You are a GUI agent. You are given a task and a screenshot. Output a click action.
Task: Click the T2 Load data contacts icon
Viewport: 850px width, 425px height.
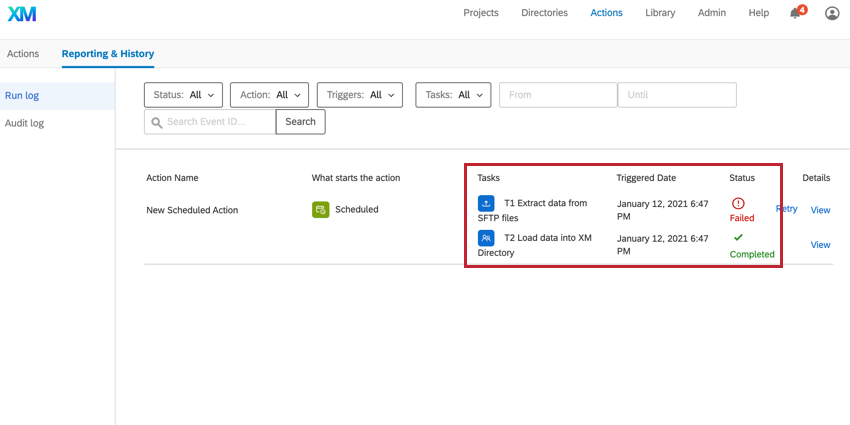[486, 238]
